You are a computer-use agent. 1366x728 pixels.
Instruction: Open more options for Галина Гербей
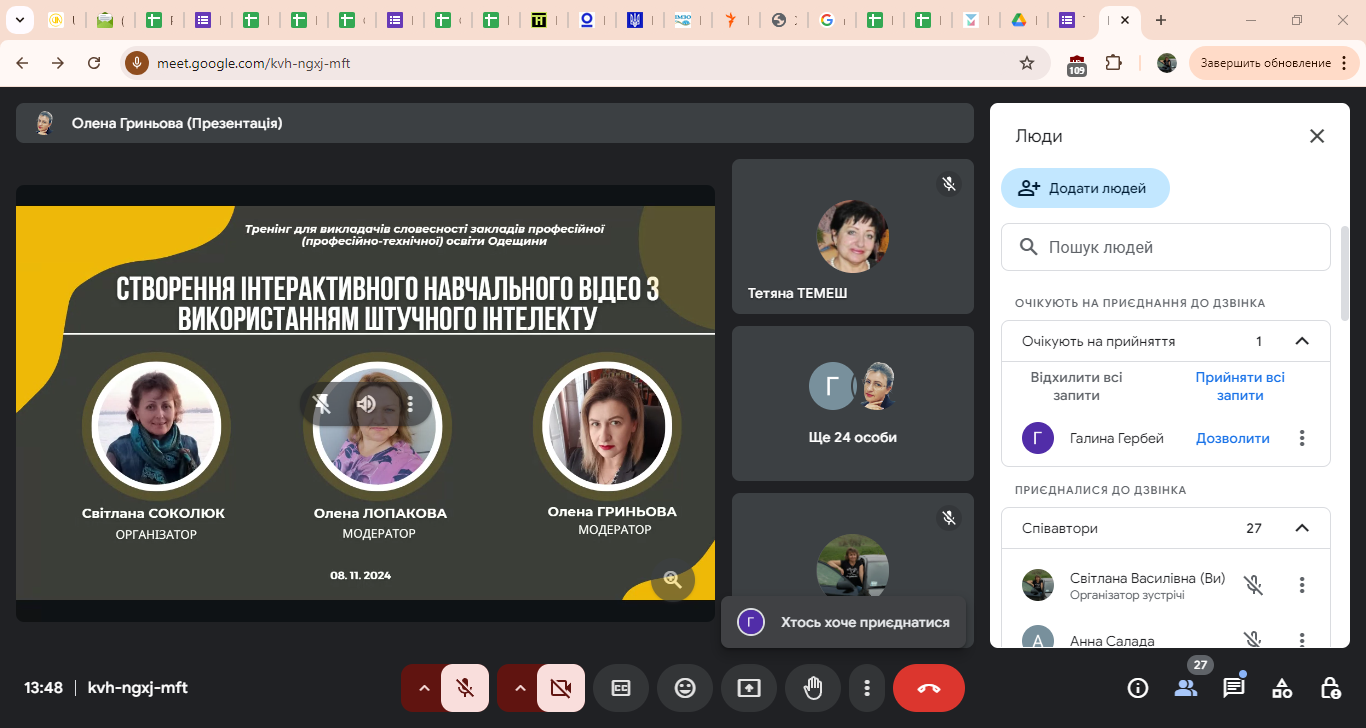tap(1301, 438)
